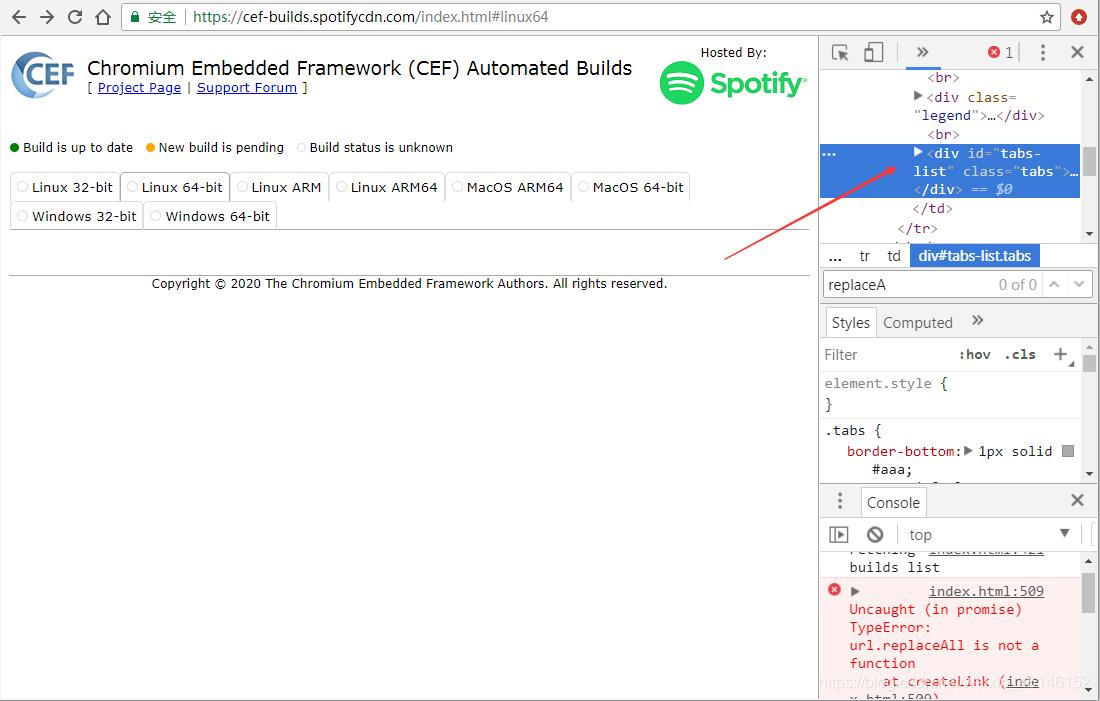Click the element.style rule line
The height and width of the screenshot is (701, 1100).
pyautogui.click(x=885, y=384)
